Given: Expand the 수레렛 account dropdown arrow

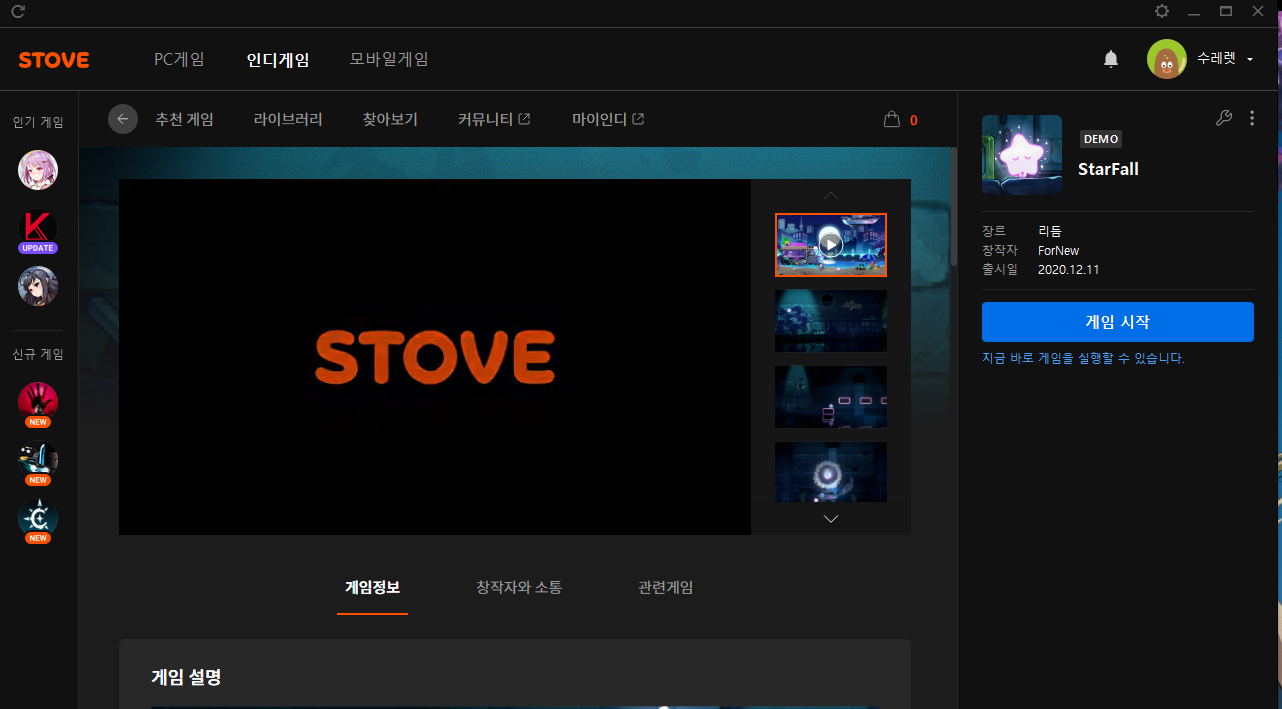Looking at the screenshot, I should click(1250, 60).
